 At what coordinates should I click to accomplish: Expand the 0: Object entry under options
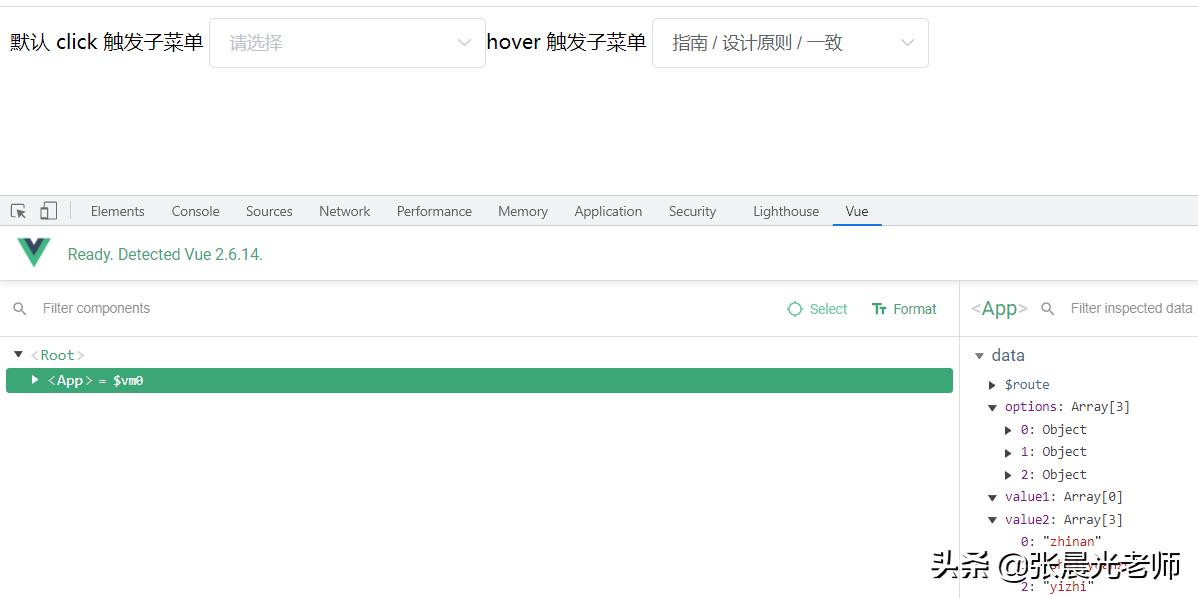(x=1008, y=429)
